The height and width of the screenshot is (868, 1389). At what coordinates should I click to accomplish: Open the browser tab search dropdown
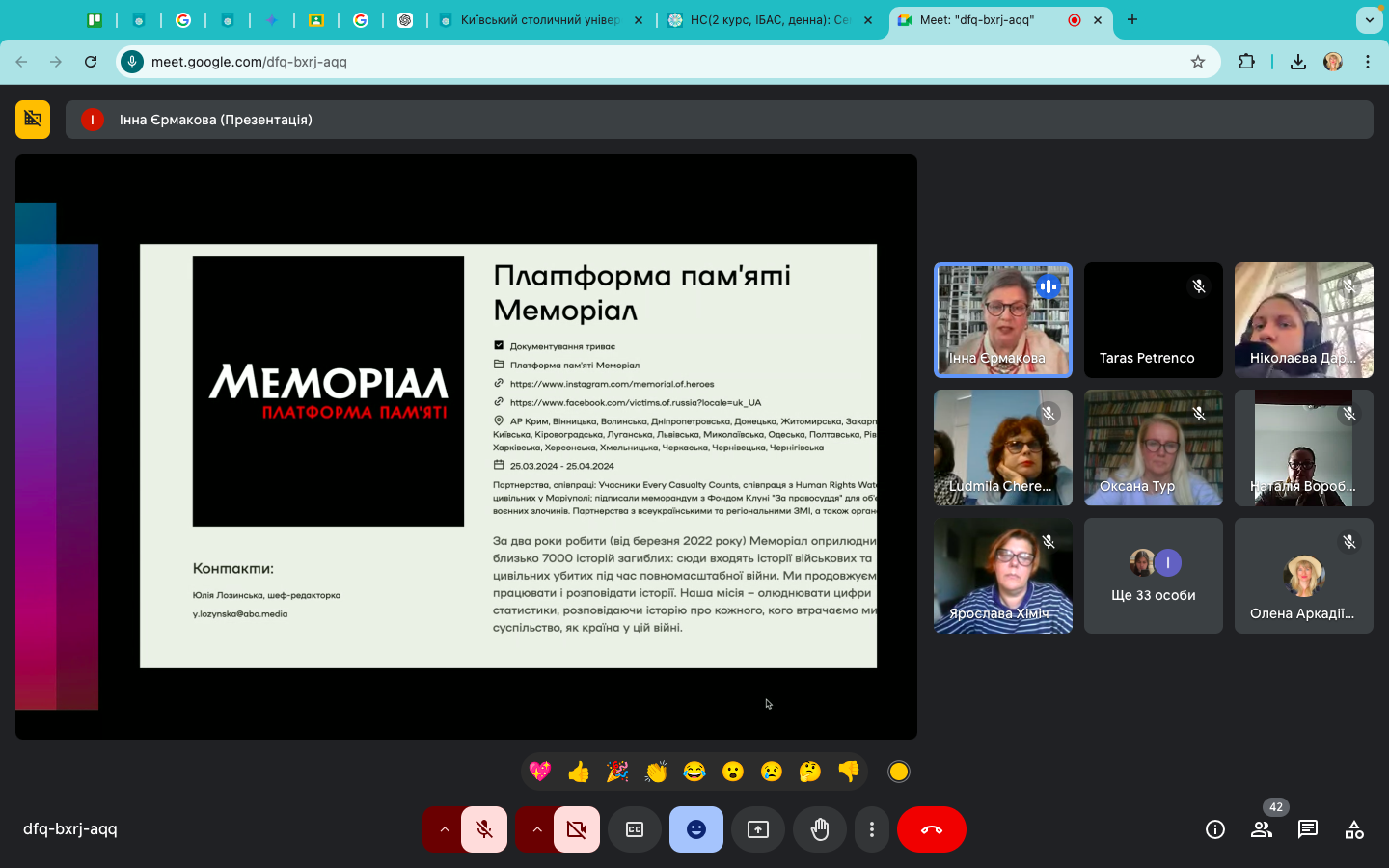(x=1369, y=19)
